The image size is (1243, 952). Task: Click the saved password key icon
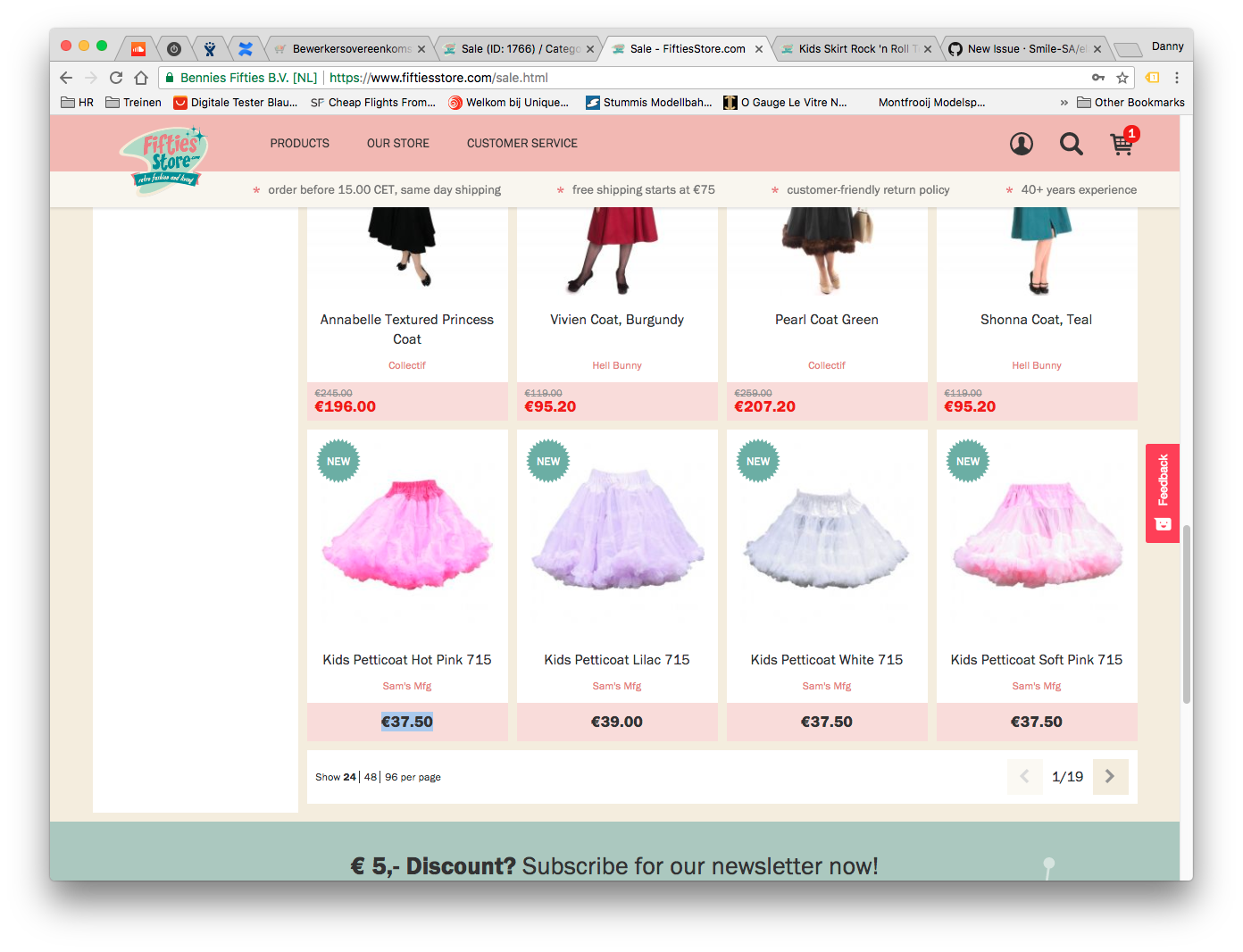coord(1098,78)
